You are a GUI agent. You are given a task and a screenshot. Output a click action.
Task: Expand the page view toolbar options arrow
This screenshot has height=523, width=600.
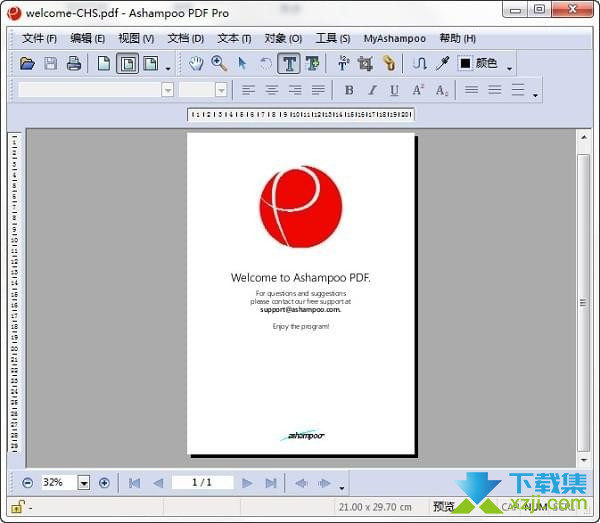coord(168,68)
